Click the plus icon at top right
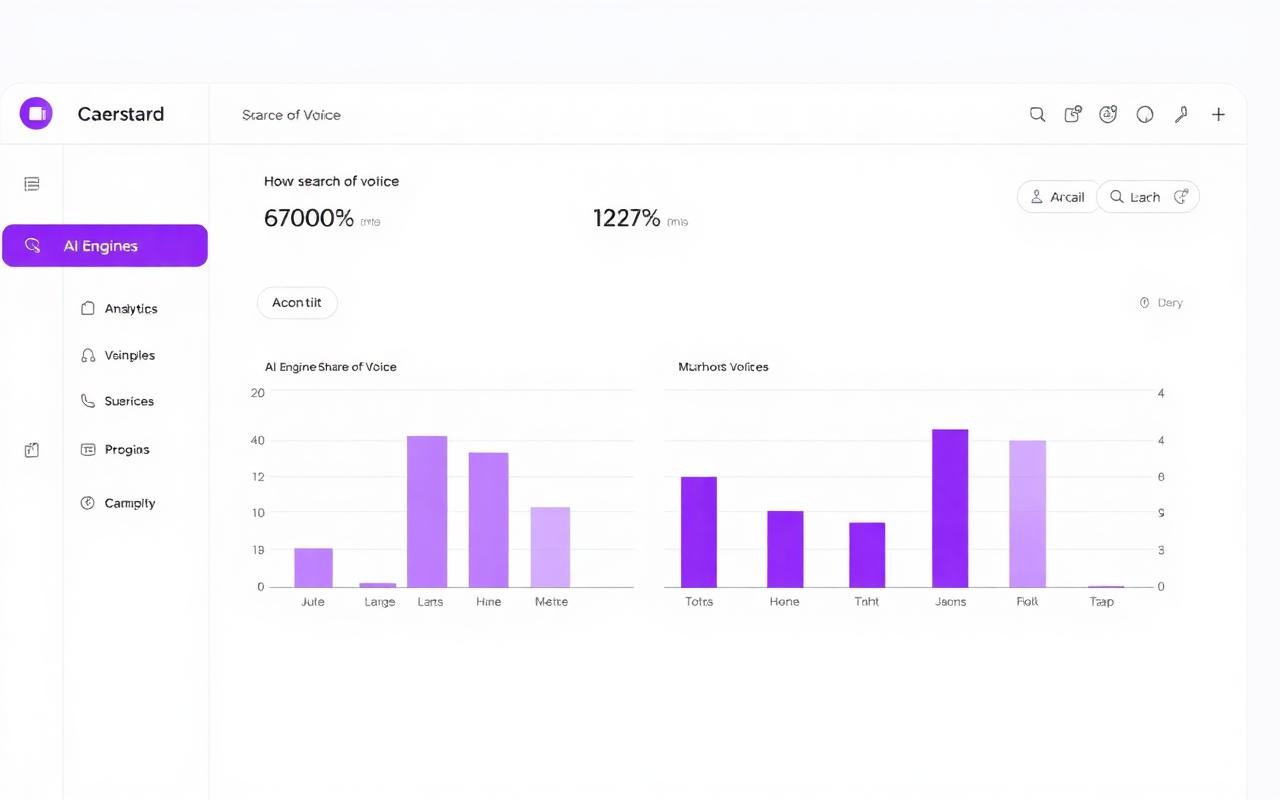1280x800 pixels. (x=1218, y=115)
